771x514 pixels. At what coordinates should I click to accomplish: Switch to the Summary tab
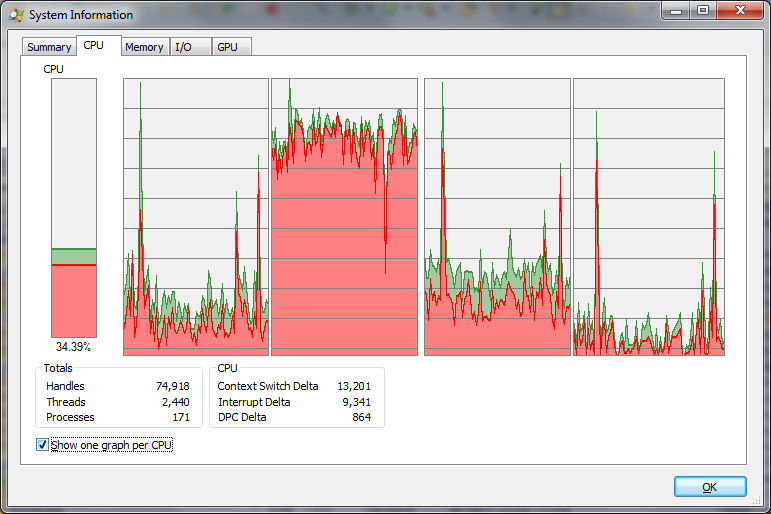(x=49, y=47)
